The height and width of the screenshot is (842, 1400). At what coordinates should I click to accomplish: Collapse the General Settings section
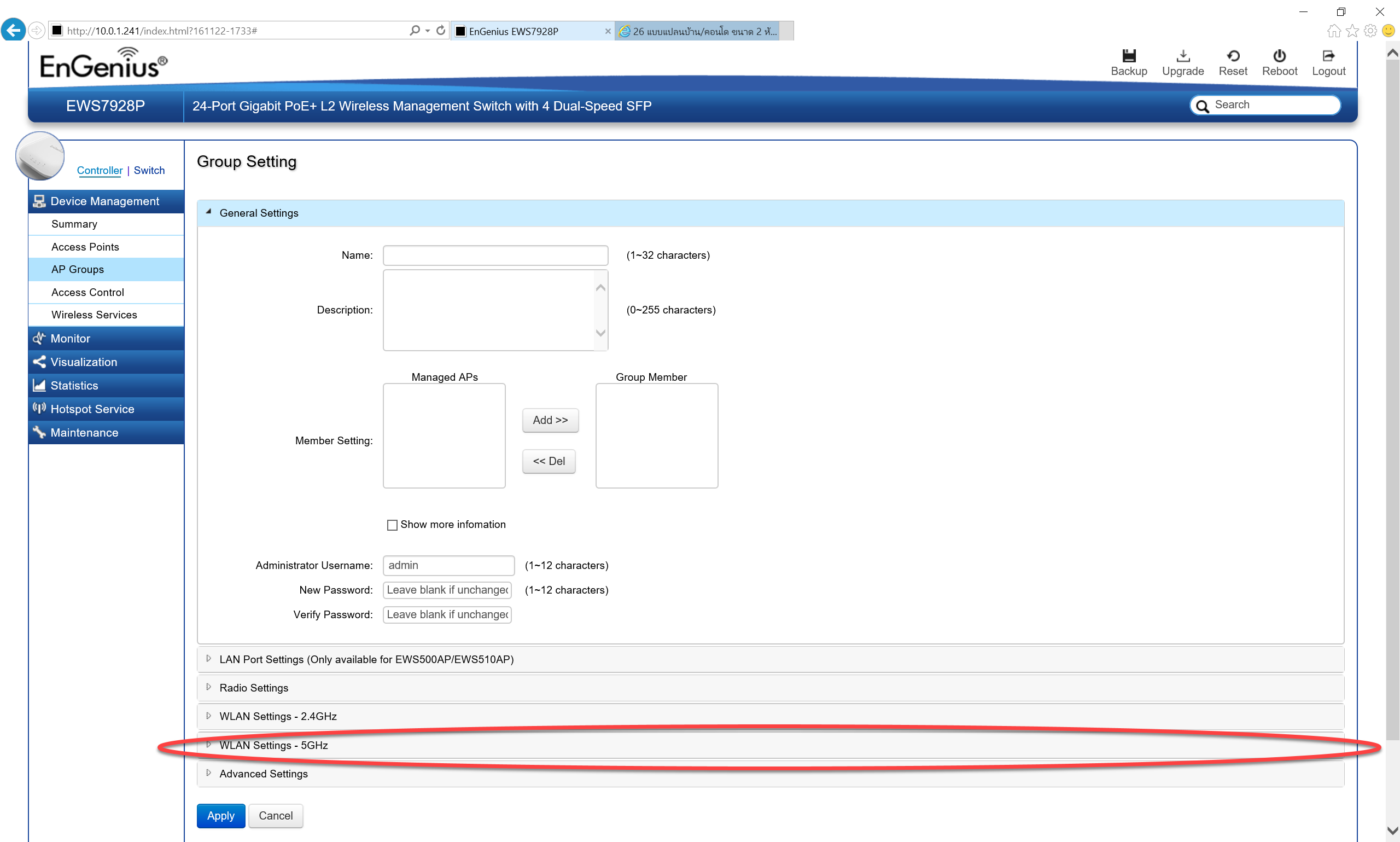(x=770, y=213)
